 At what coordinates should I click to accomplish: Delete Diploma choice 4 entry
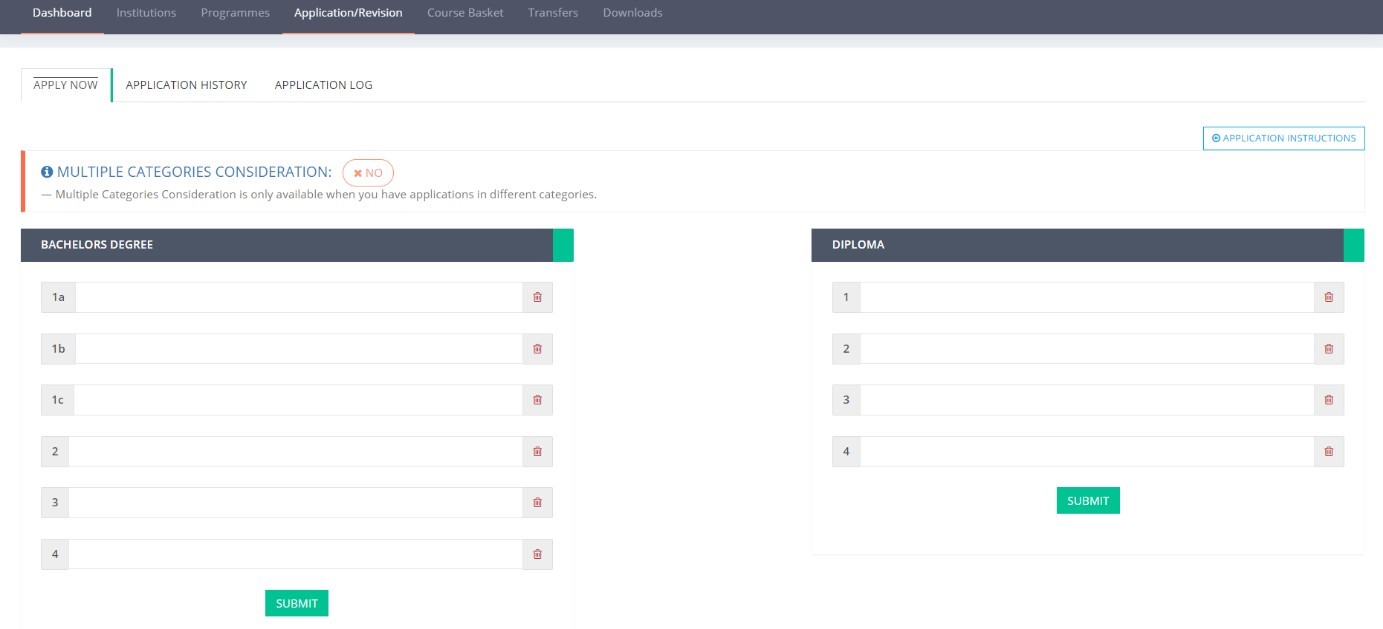pos(1328,451)
